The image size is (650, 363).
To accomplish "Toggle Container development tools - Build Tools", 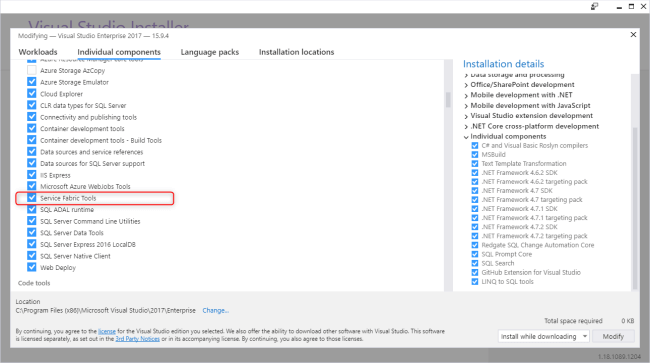I will pos(32,140).
